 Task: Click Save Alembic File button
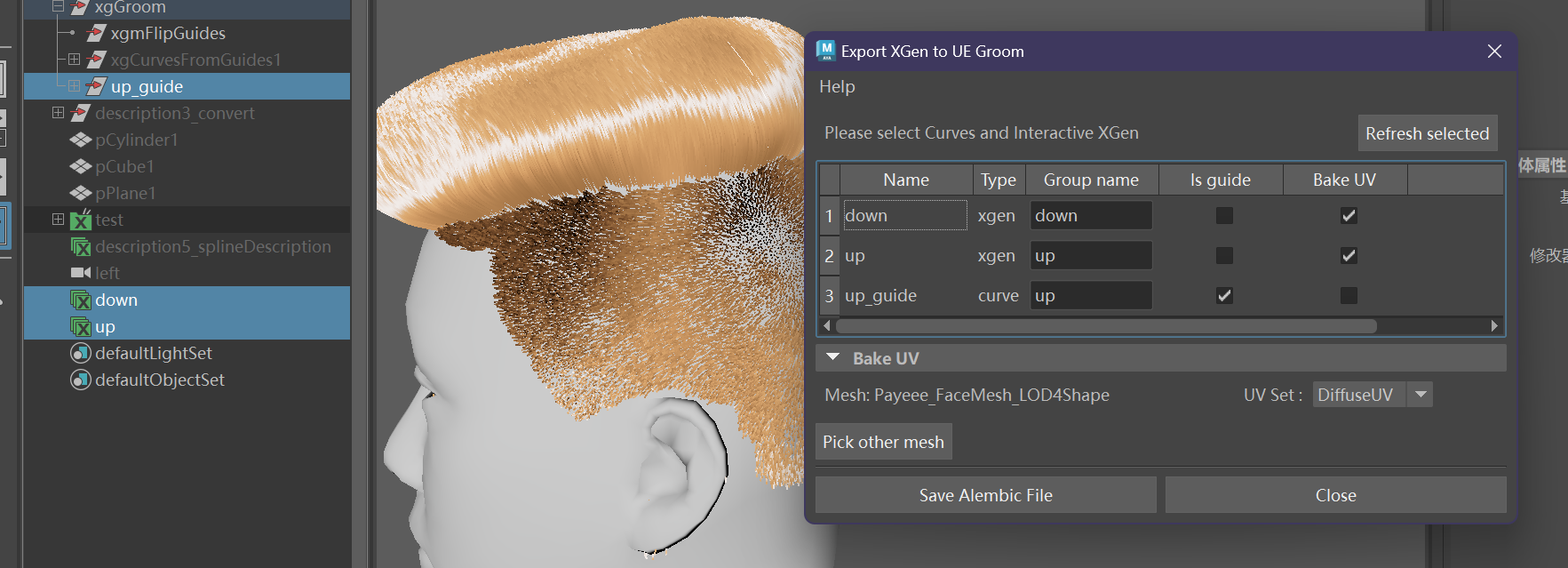coord(985,495)
